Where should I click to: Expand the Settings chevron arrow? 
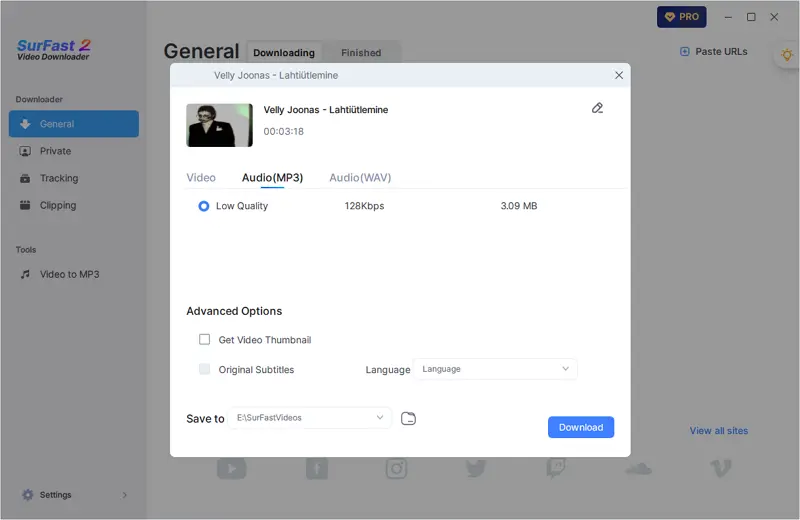[124, 495]
